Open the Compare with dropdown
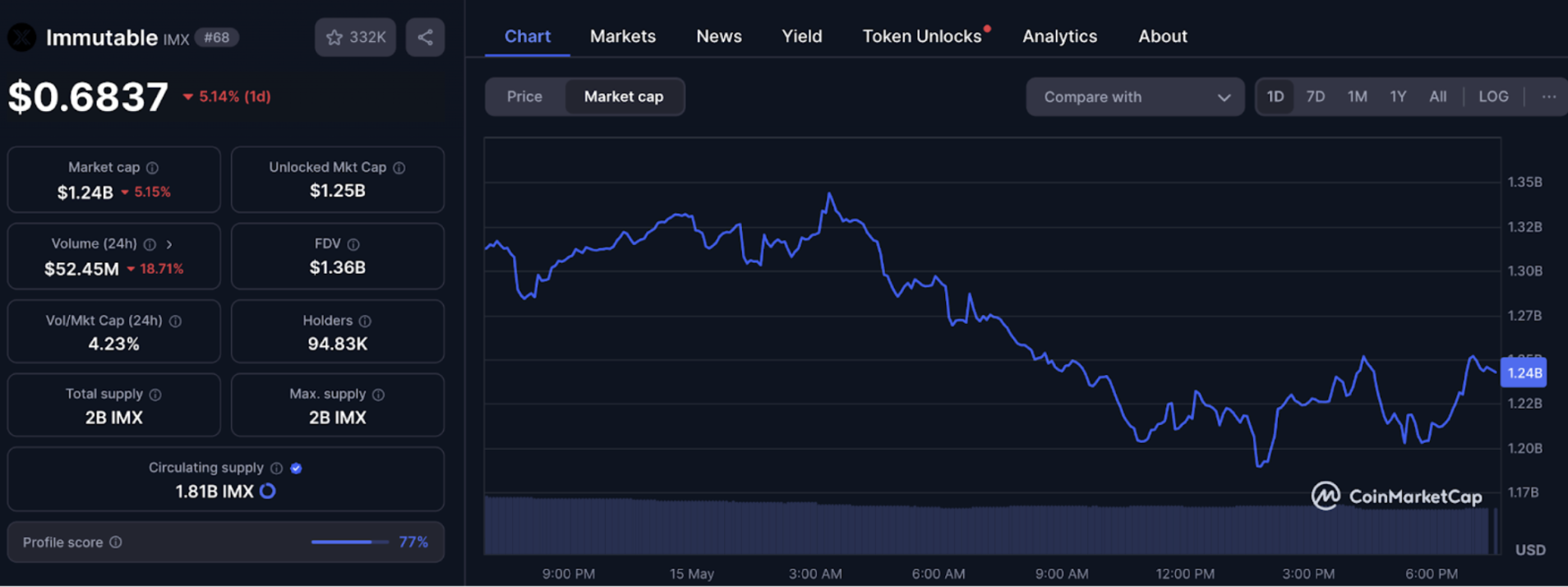1568x587 pixels. coord(1135,97)
